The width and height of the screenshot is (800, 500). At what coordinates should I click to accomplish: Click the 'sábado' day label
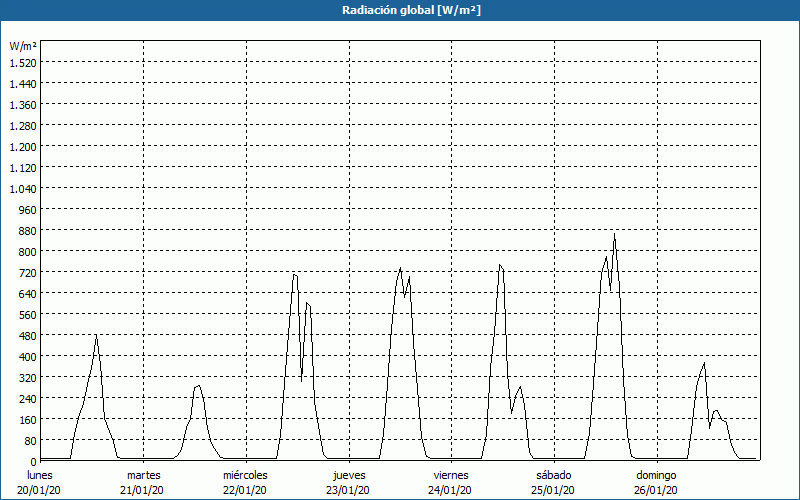tap(554, 476)
